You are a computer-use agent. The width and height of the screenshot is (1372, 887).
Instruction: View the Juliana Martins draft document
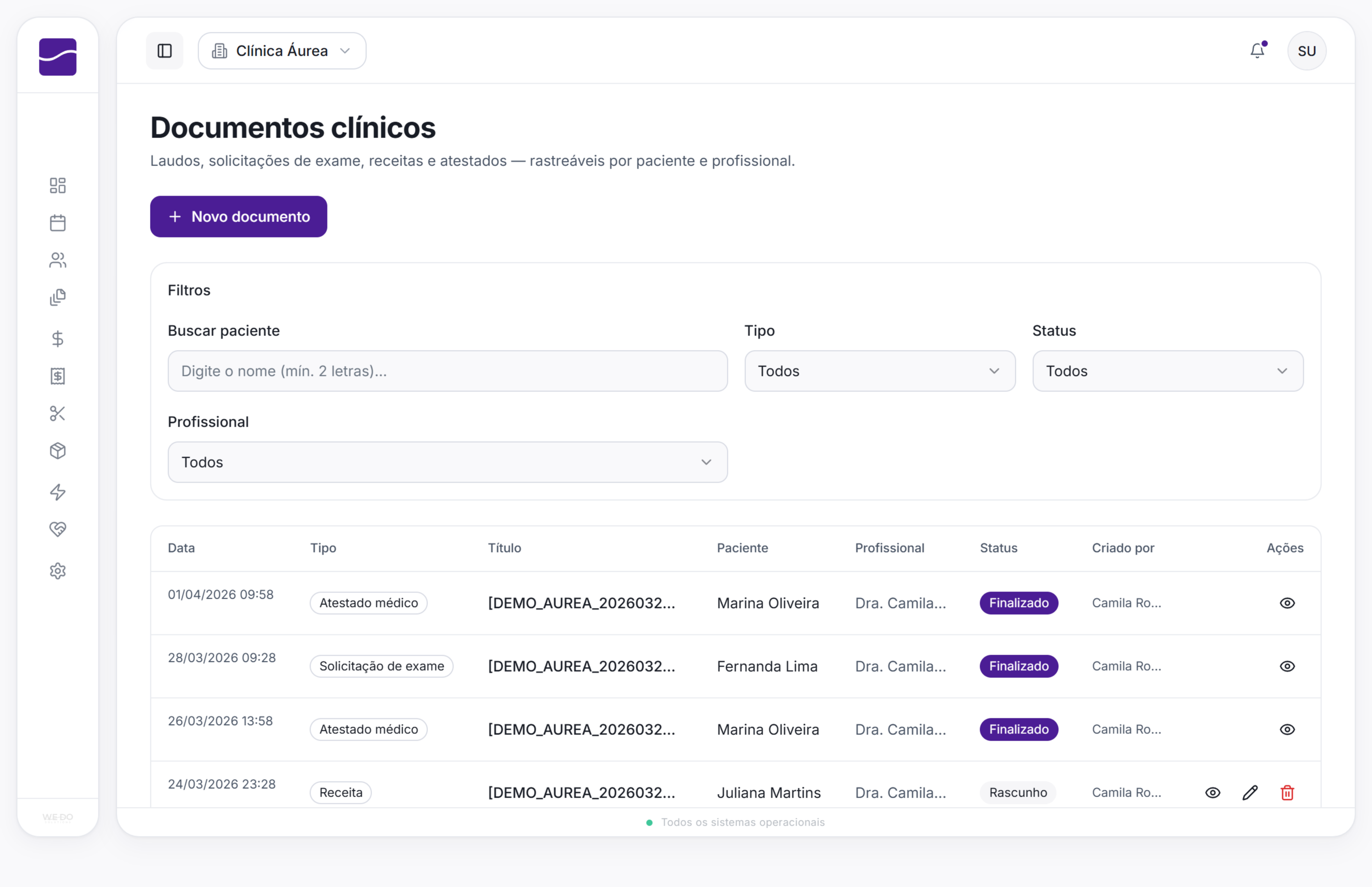[1212, 793]
